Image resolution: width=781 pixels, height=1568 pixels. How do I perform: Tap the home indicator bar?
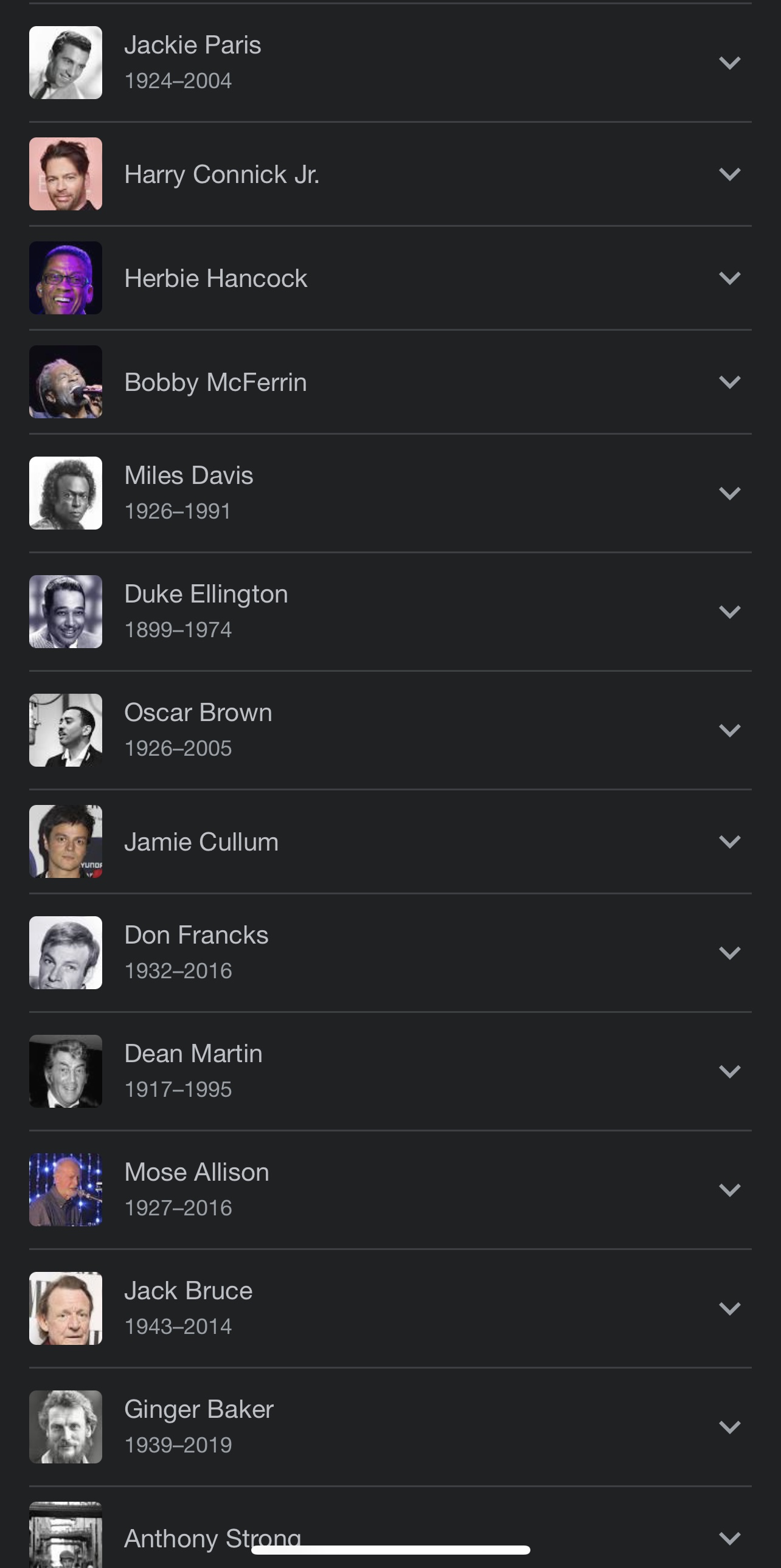click(390, 1550)
